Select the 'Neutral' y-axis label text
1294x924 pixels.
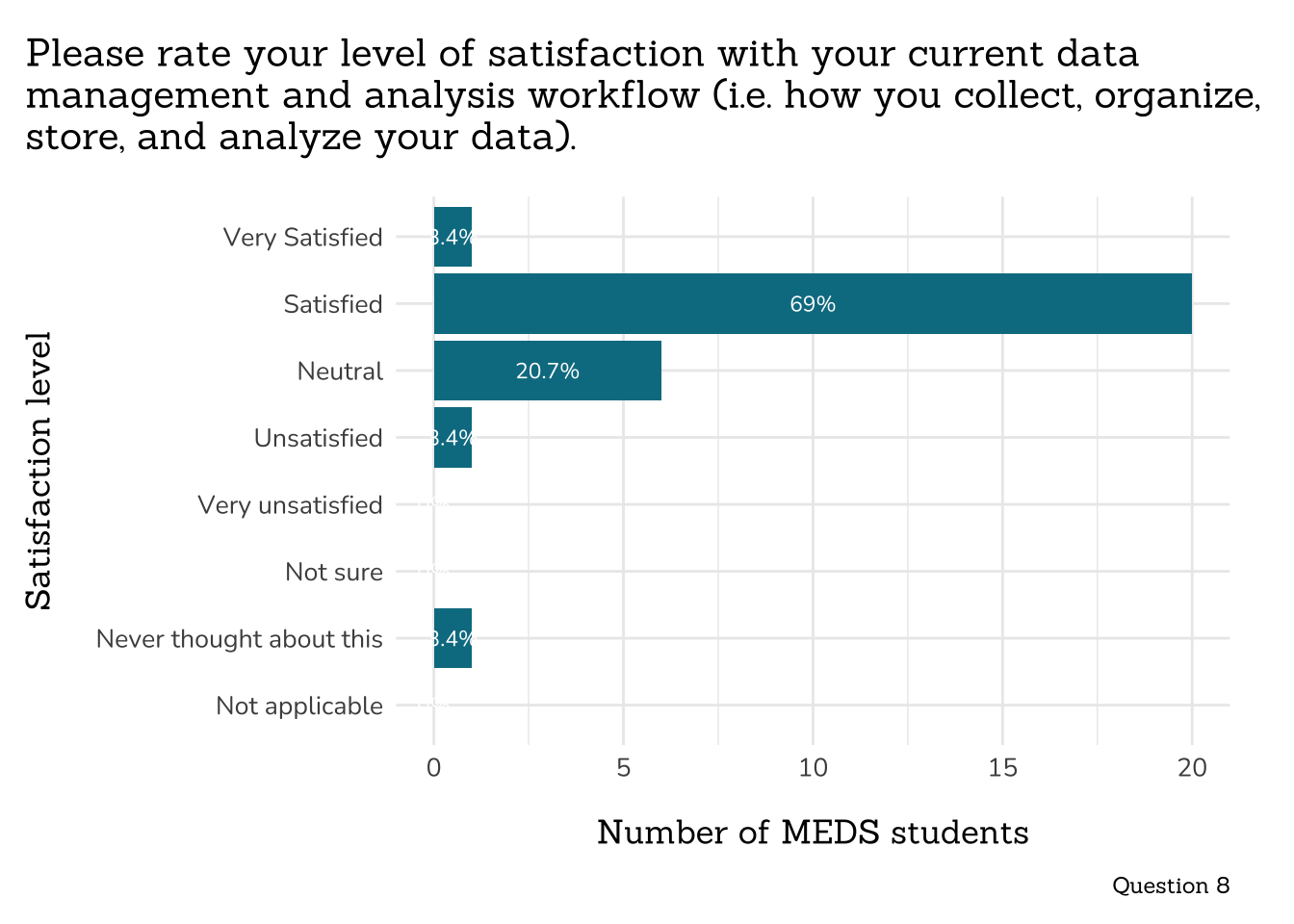340,372
